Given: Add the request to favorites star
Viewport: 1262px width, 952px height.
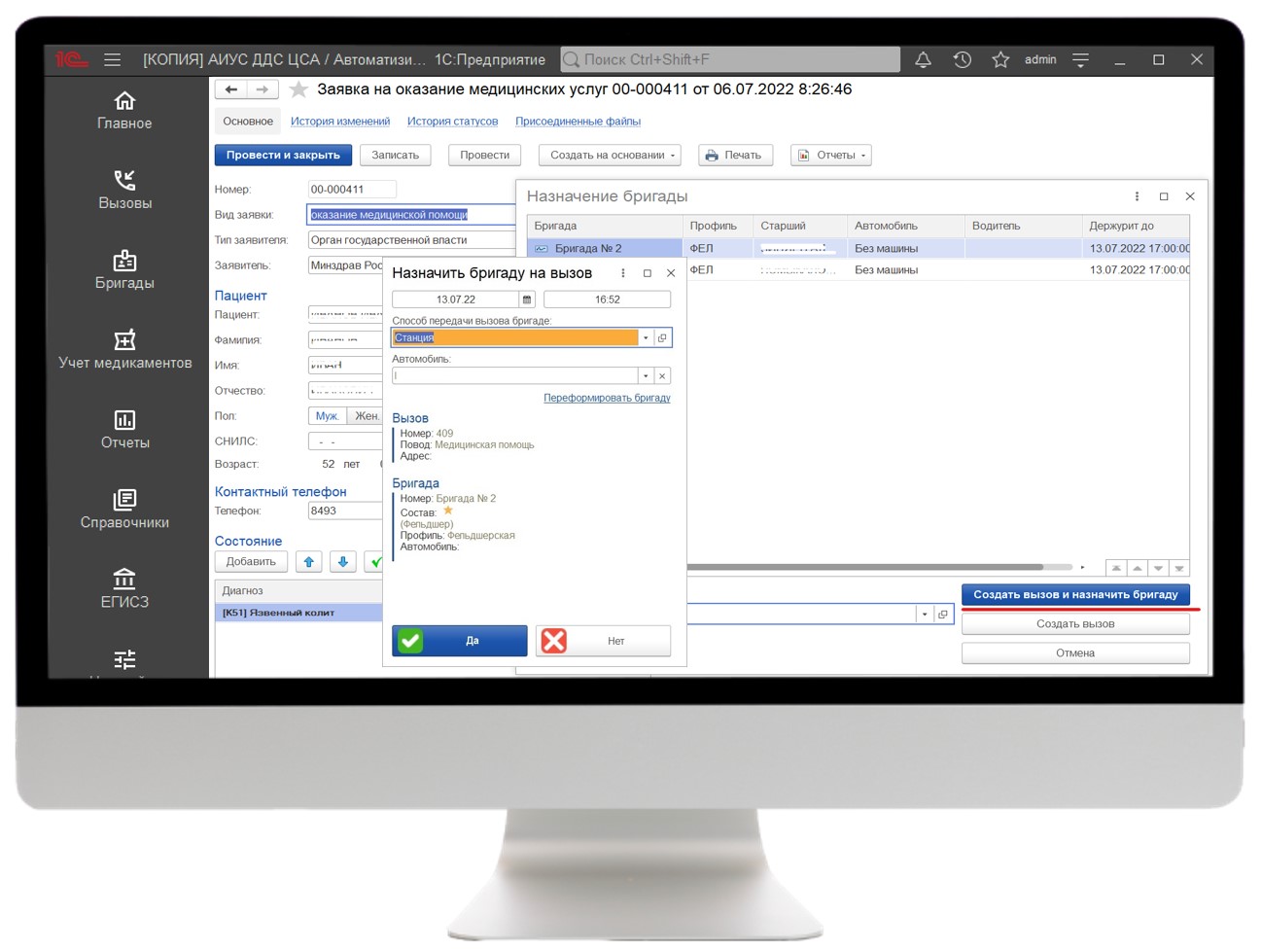Looking at the screenshot, I should [298, 89].
